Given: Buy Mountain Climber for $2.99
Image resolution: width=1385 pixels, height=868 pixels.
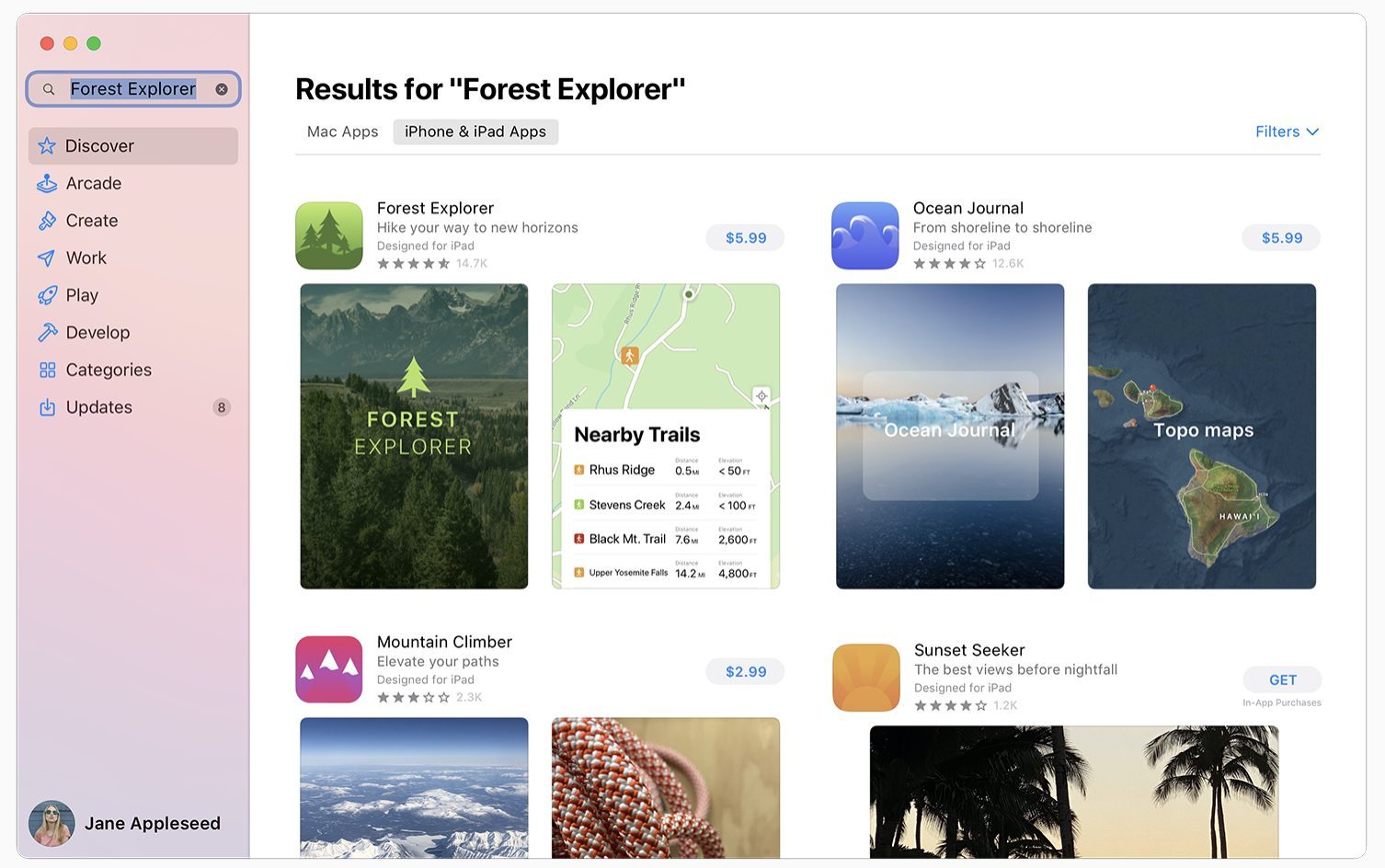Looking at the screenshot, I should click(745, 672).
